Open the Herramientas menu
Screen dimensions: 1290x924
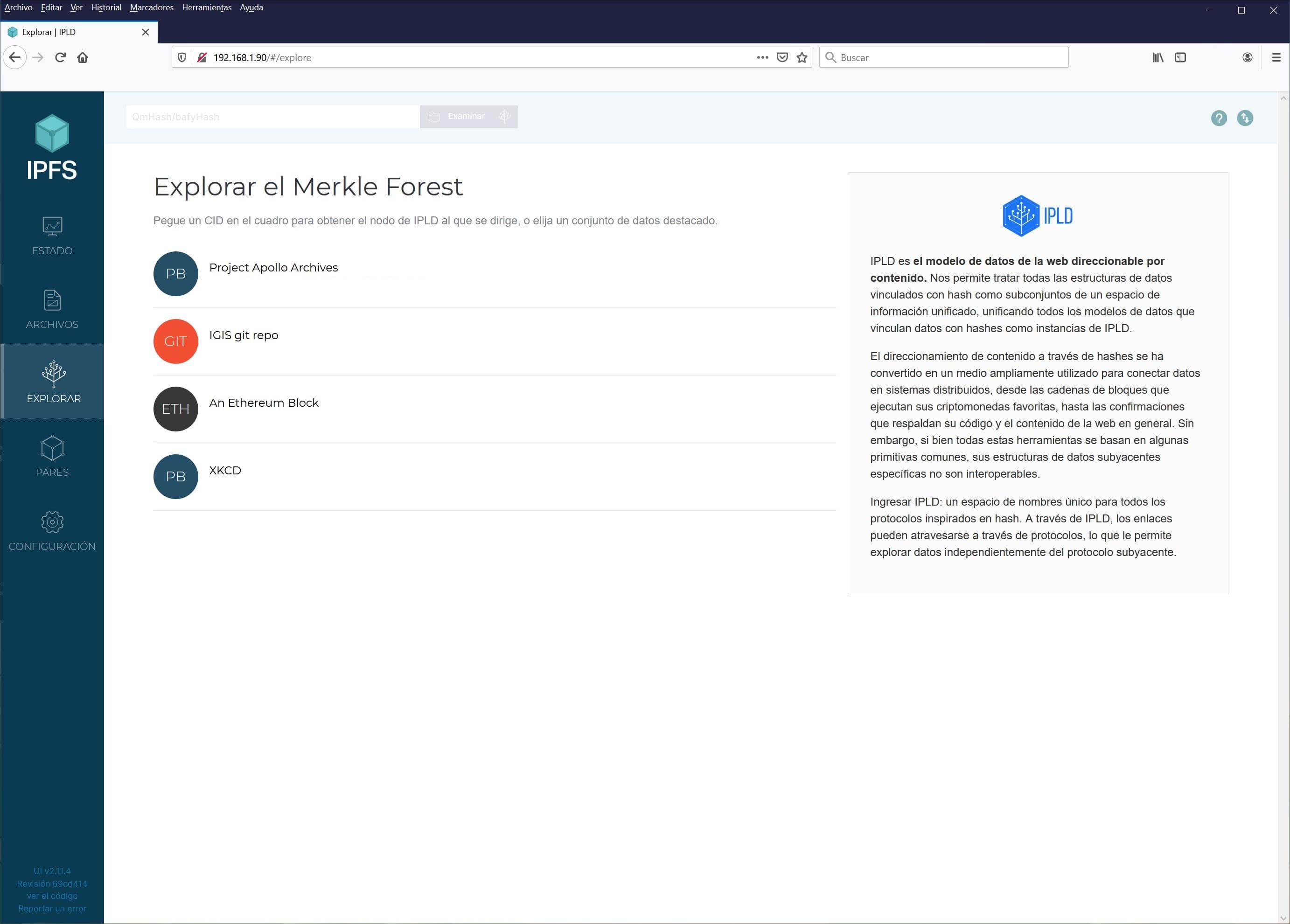(207, 7)
